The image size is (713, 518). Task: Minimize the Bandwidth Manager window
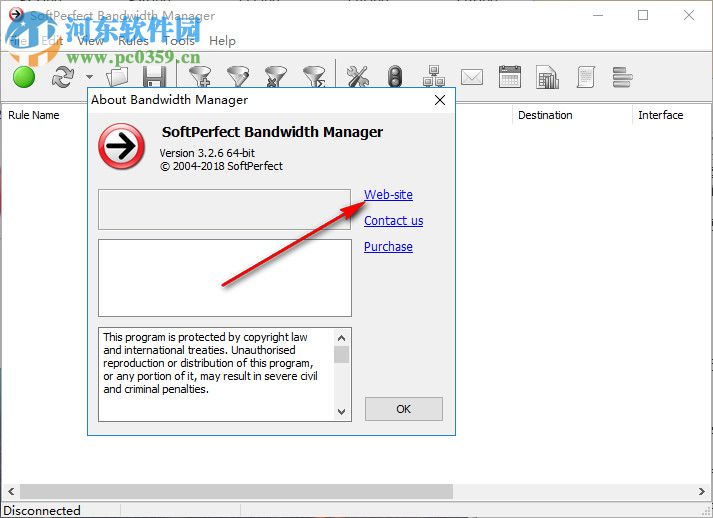coord(598,15)
